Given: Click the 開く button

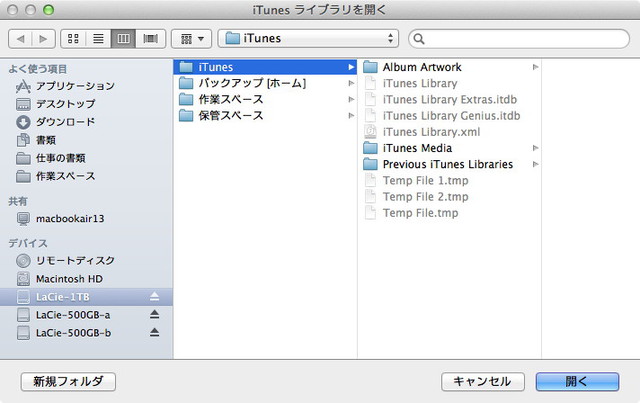Looking at the screenshot, I should point(576,381).
